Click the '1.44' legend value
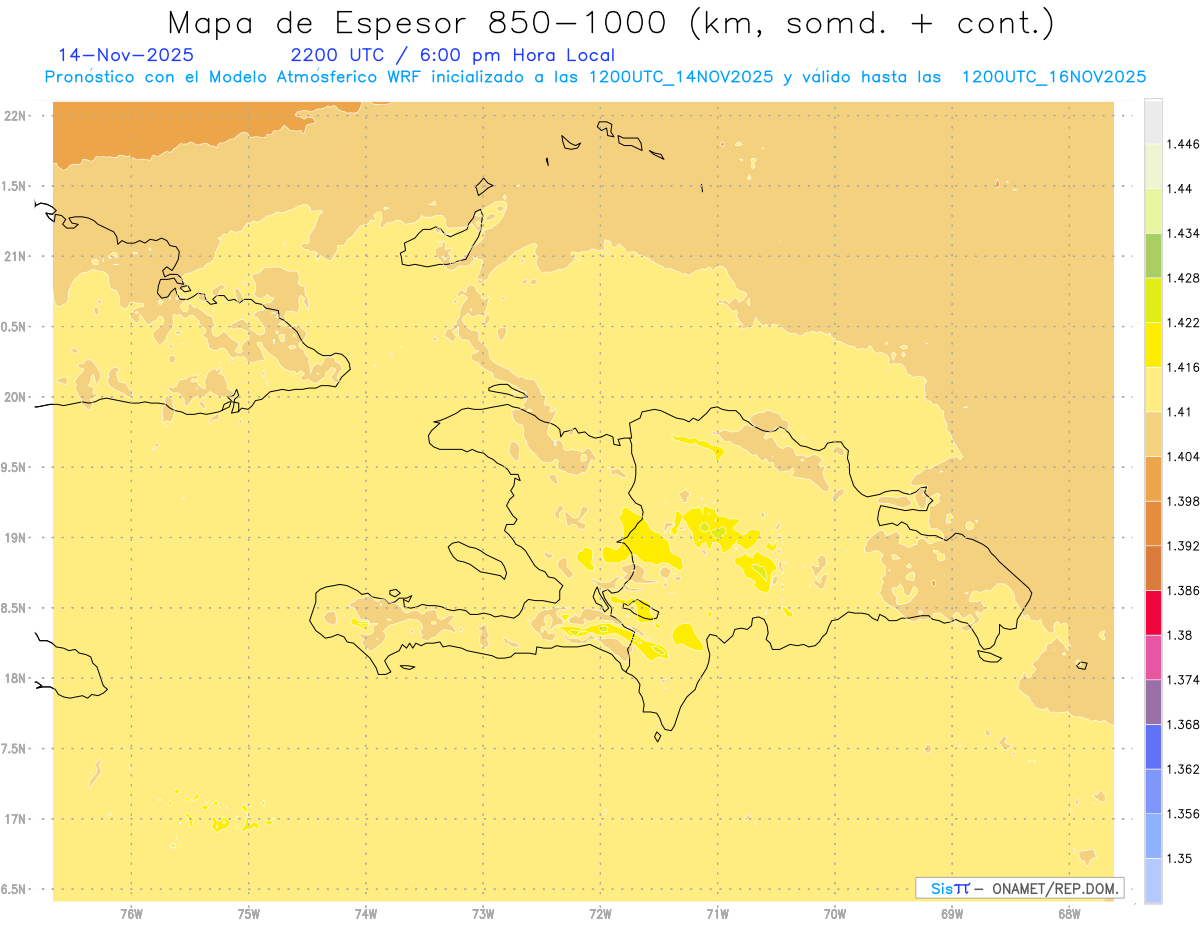 pyautogui.click(x=1181, y=188)
